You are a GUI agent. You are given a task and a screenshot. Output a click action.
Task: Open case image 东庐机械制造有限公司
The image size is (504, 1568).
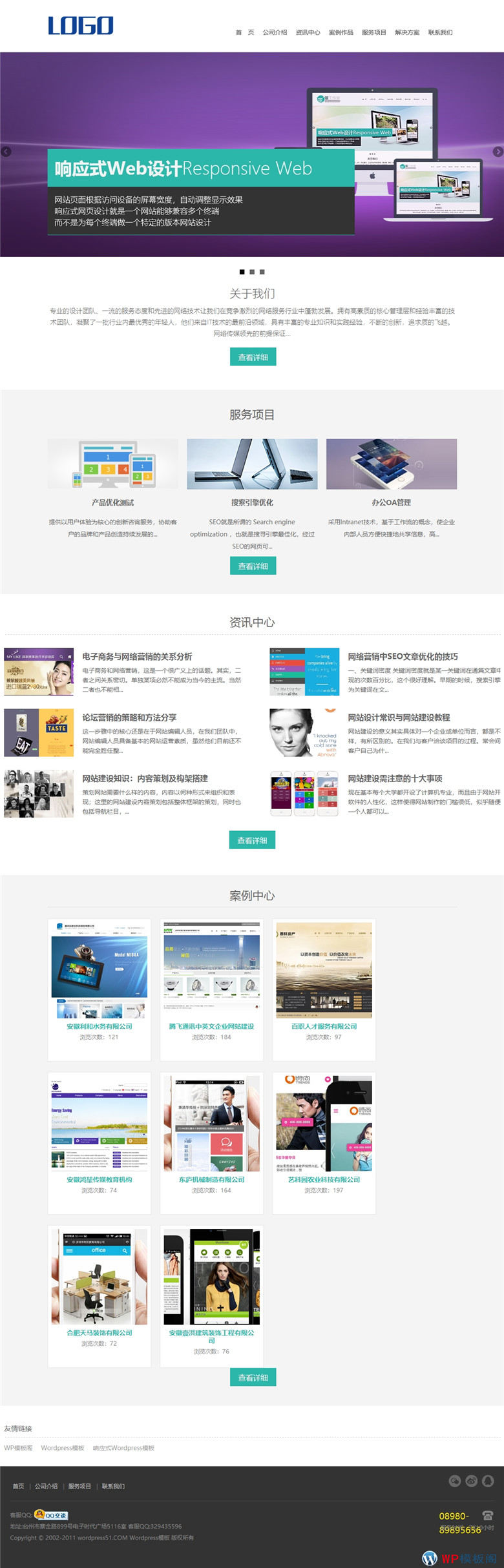(x=212, y=1124)
